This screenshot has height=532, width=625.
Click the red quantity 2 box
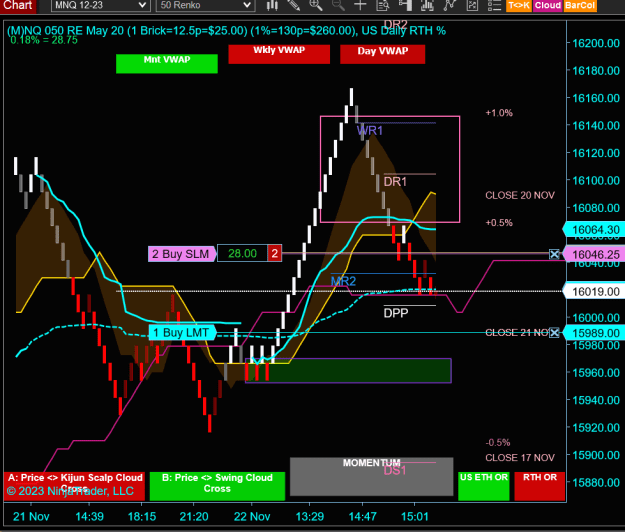275,253
